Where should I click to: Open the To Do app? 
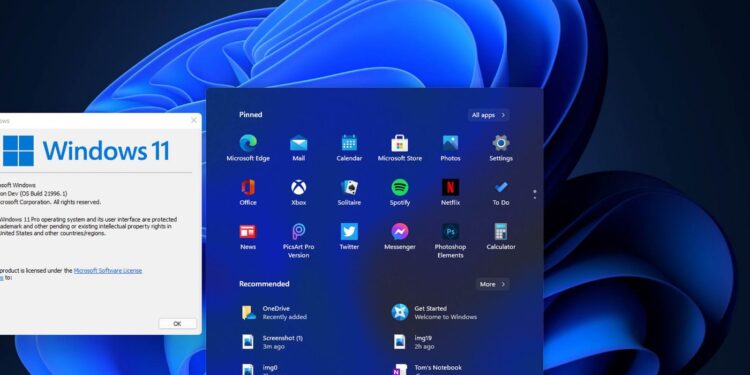[x=501, y=192]
